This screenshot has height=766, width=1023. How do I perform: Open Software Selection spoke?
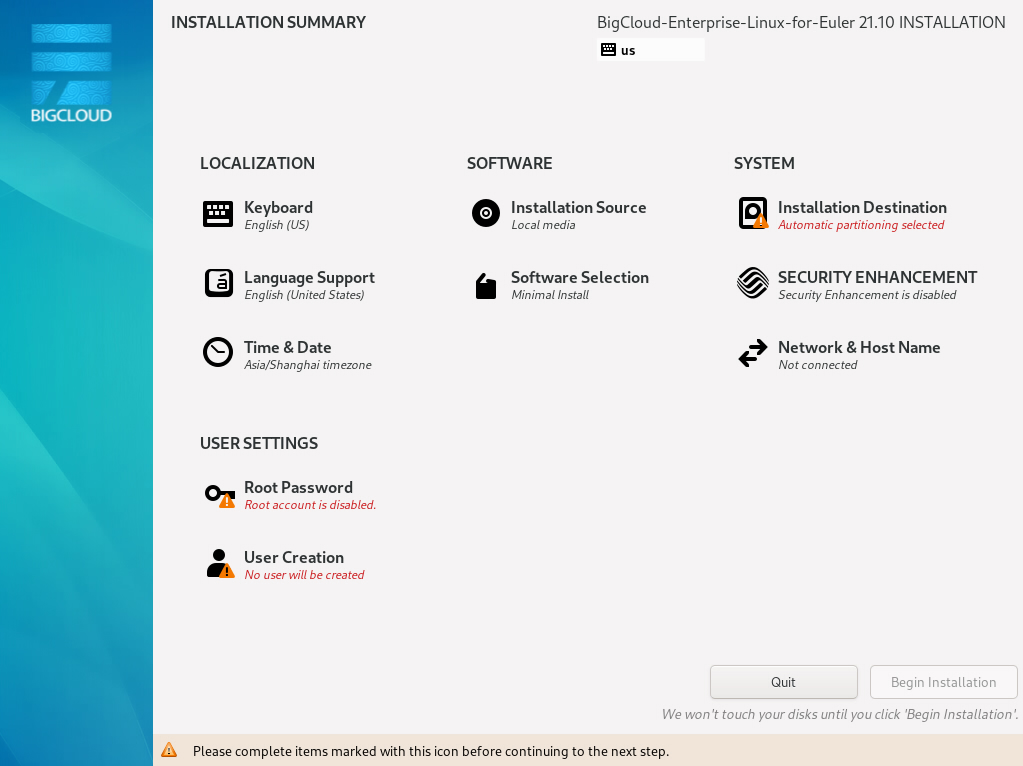pos(580,277)
